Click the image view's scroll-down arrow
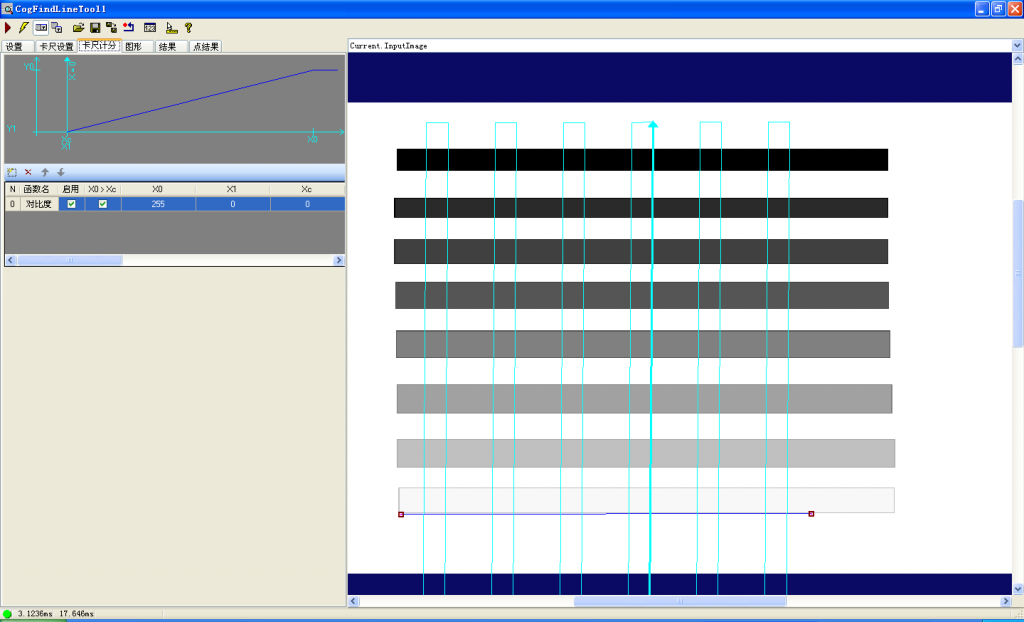This screenshot has height=622, width=1024. [x=1017, y=589]
